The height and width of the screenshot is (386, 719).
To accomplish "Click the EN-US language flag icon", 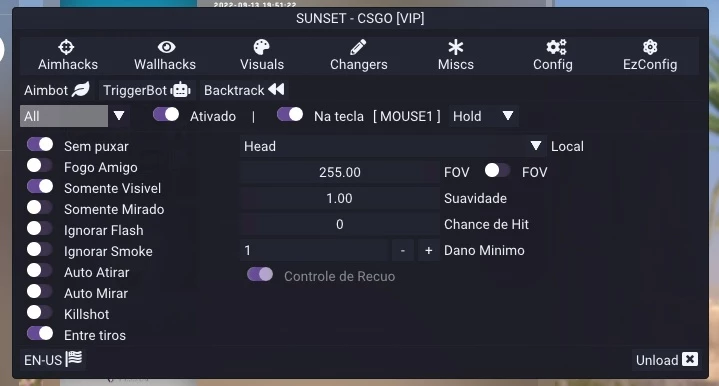I will 74,358.
